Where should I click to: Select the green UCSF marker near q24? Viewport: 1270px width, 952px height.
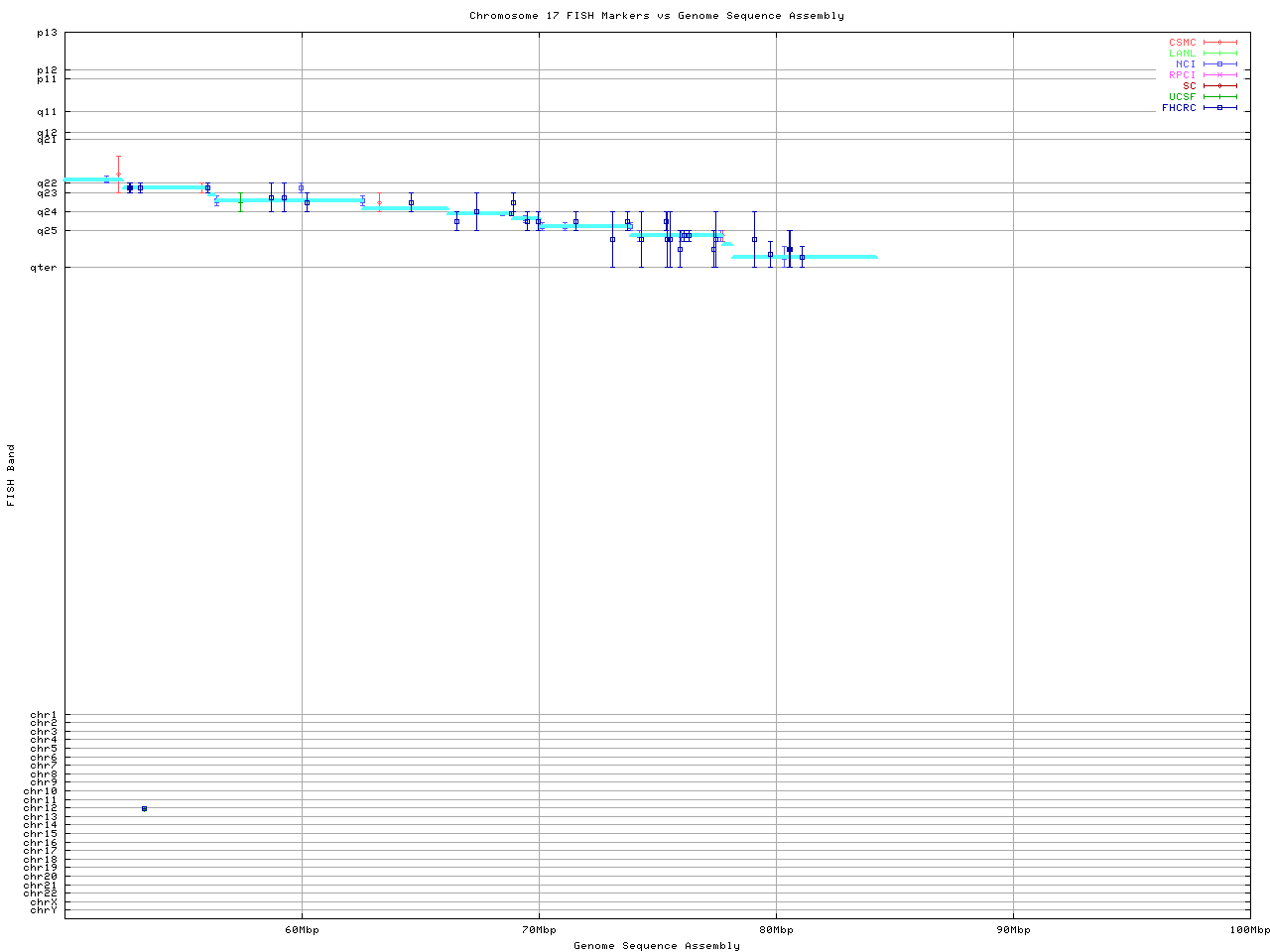pyautogui.click(x=240, y=201)
